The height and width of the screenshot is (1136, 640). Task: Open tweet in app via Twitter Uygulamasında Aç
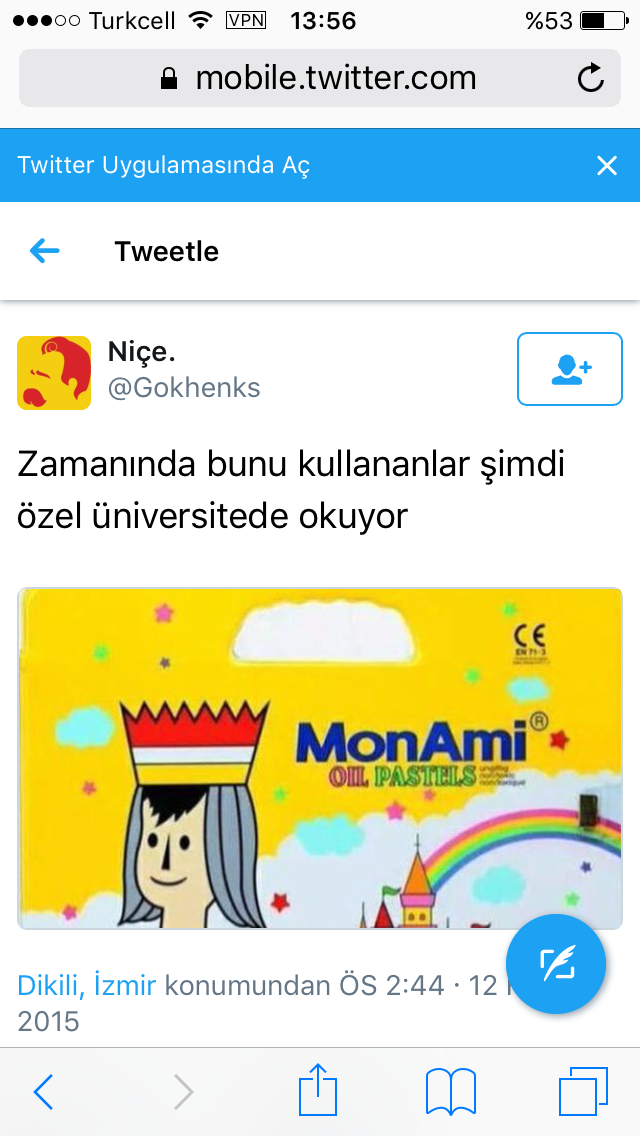(164, 166)
